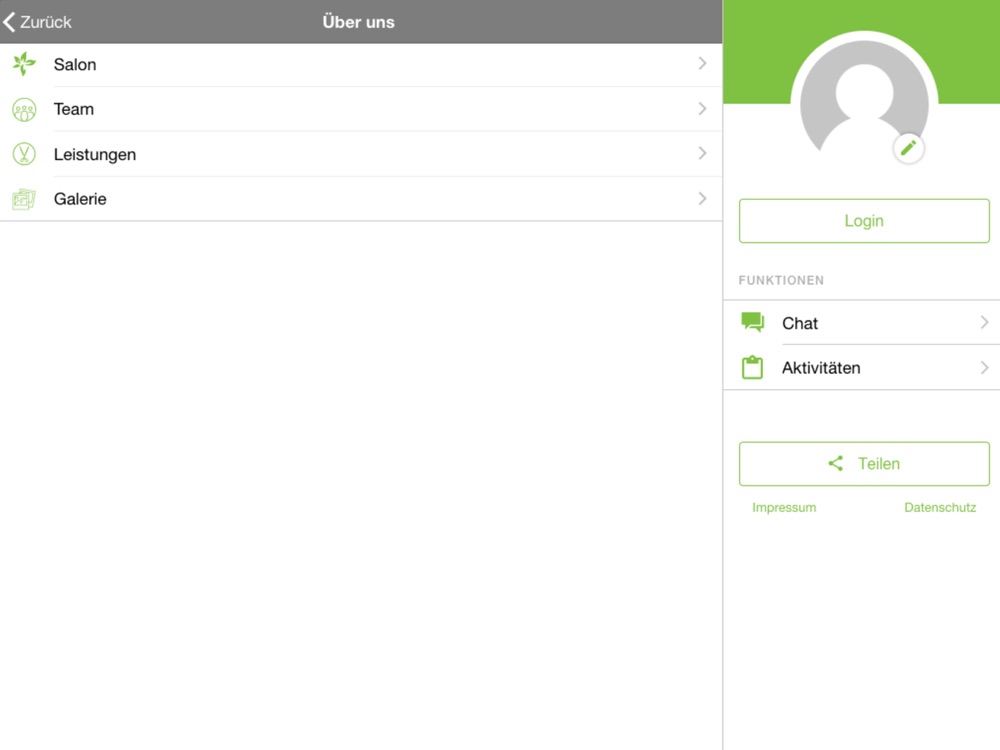Screen dimensions: 1000x750
Task: Select the Leistungen menu entry
Action: pos(361,154)
